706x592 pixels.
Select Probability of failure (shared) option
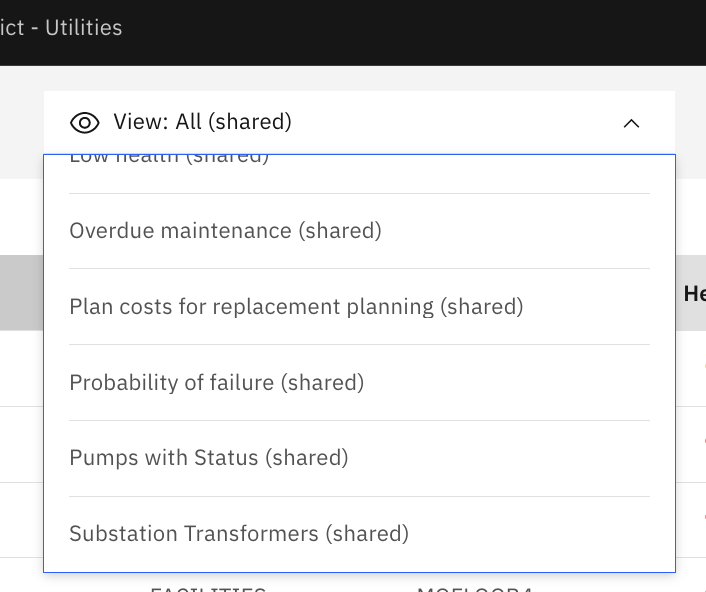click(359, 383)
